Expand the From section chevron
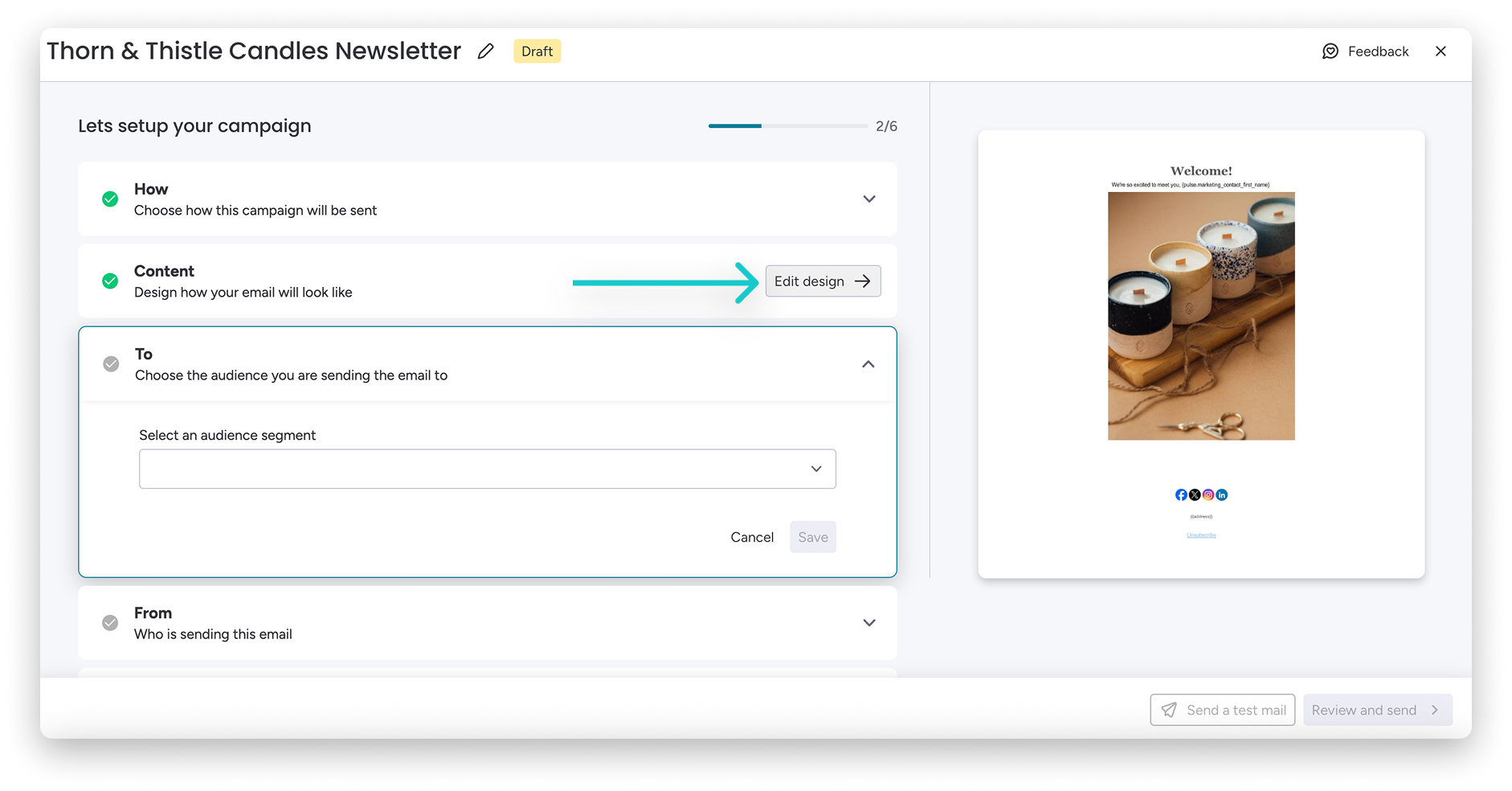 click(x=869, y=623)
